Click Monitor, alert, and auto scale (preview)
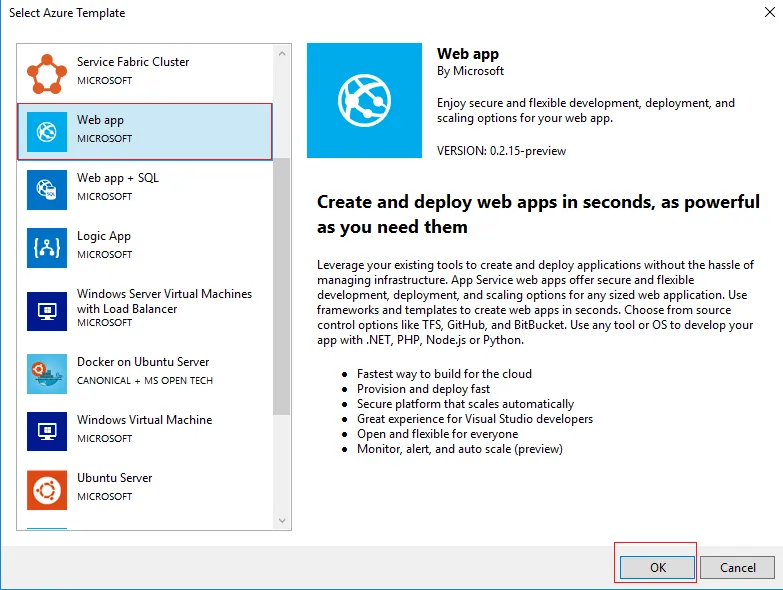783x590 pixels. 460,449
